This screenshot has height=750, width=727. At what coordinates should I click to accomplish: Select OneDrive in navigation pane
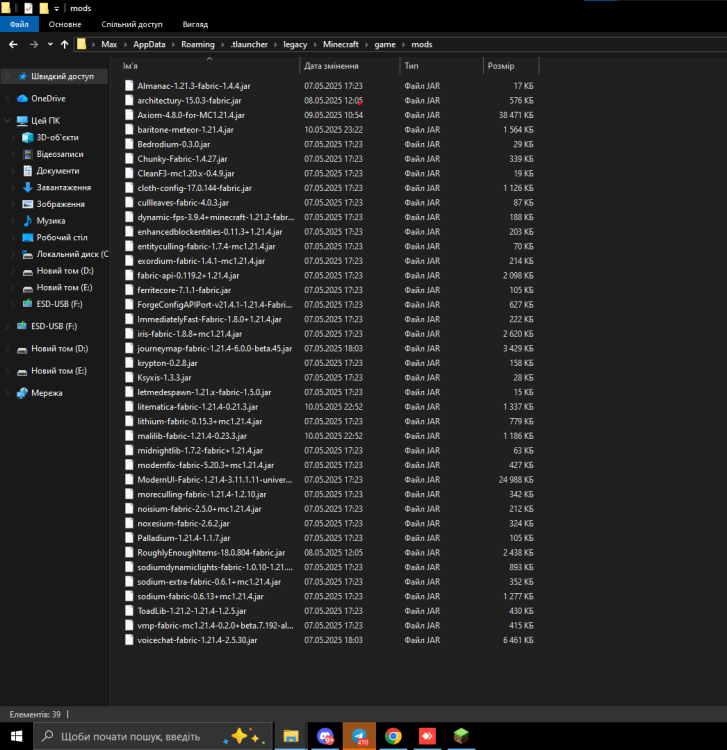[48, 99]
